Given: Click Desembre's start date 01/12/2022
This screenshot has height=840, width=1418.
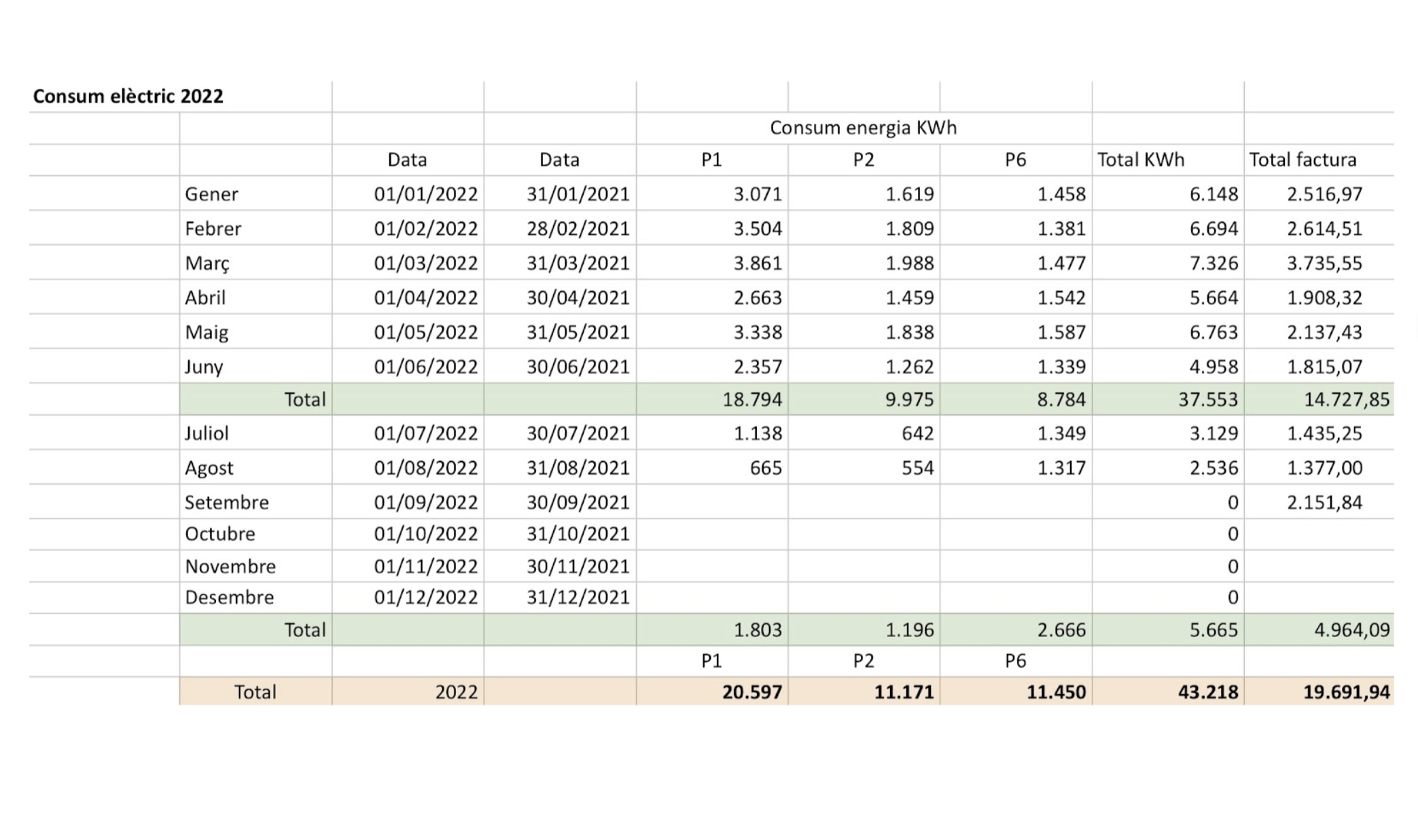Looking at the screenshot, I should (x=425, y=598).
